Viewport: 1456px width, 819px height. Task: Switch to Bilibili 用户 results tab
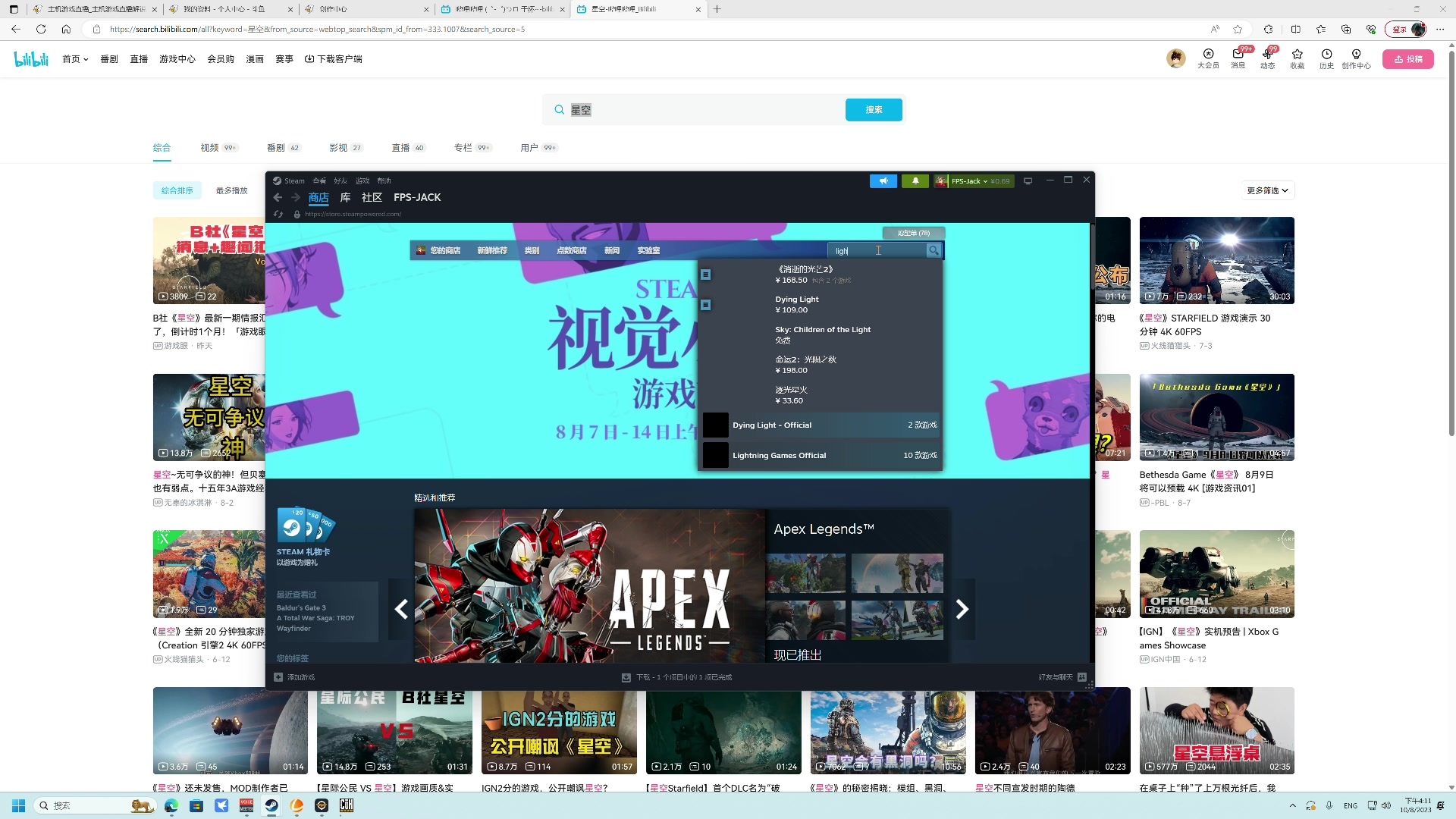click(x=539, y=148)
